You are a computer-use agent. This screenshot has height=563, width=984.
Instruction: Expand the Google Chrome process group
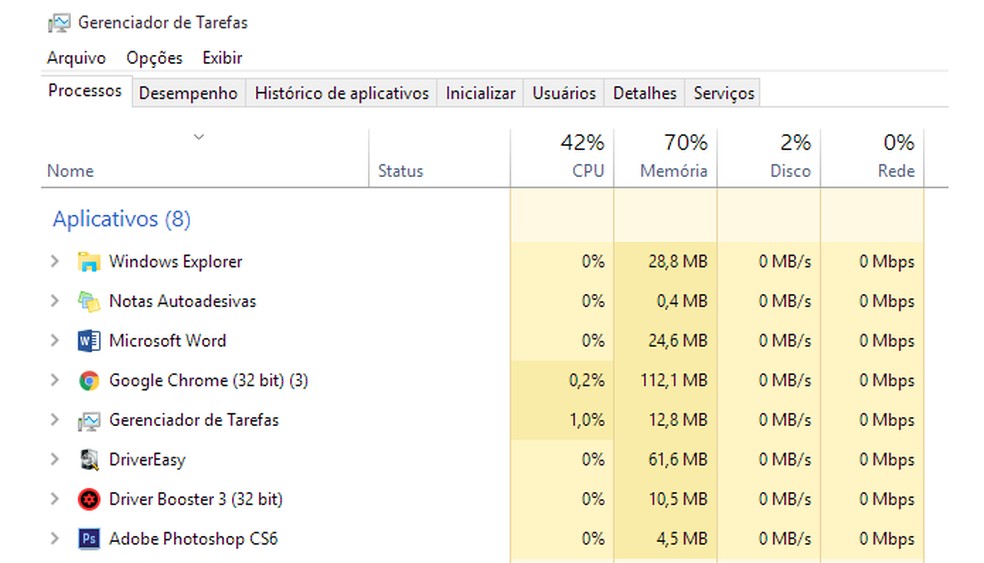(x=55, y=381)
